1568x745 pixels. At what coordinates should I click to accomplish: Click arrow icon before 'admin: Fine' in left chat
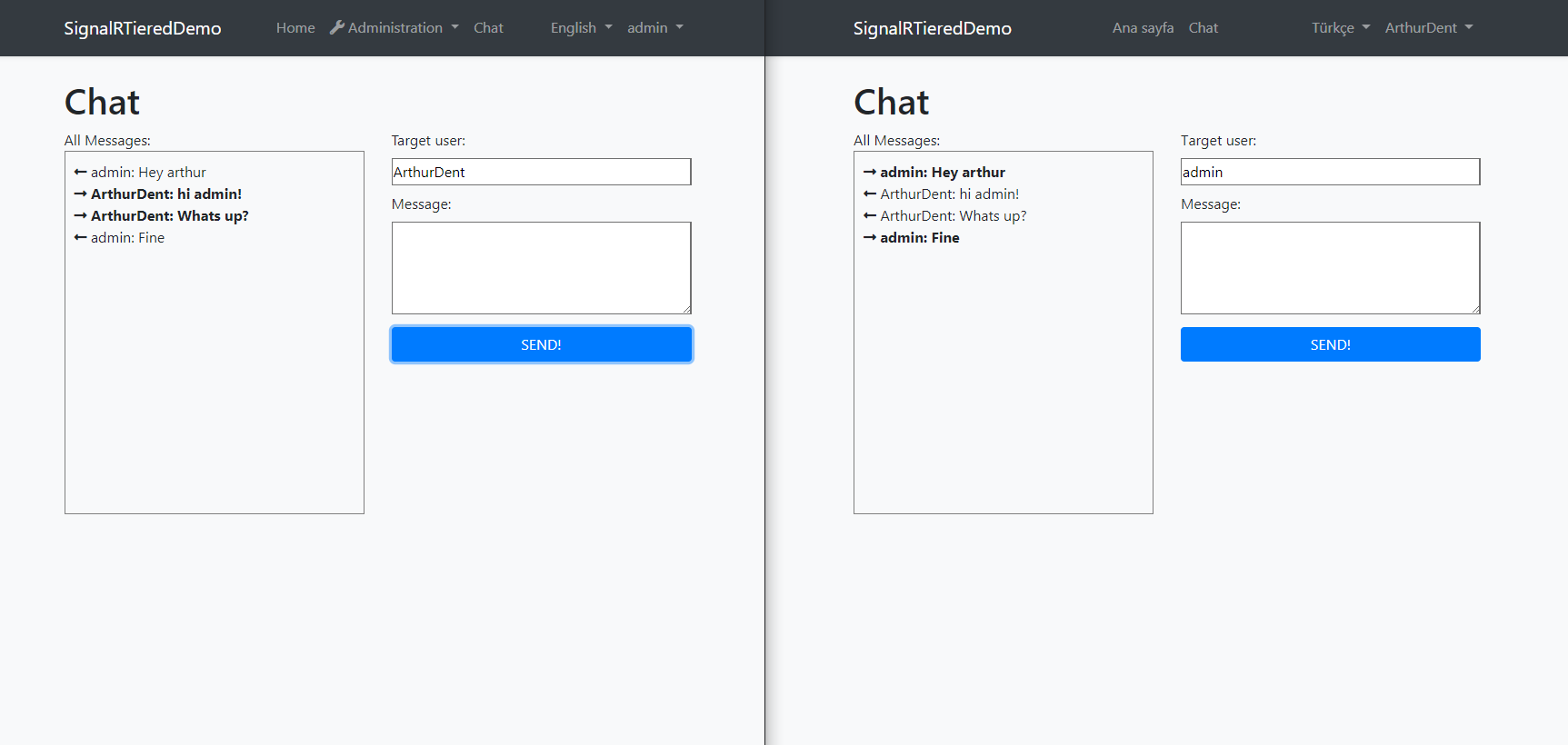click(80, 237)
